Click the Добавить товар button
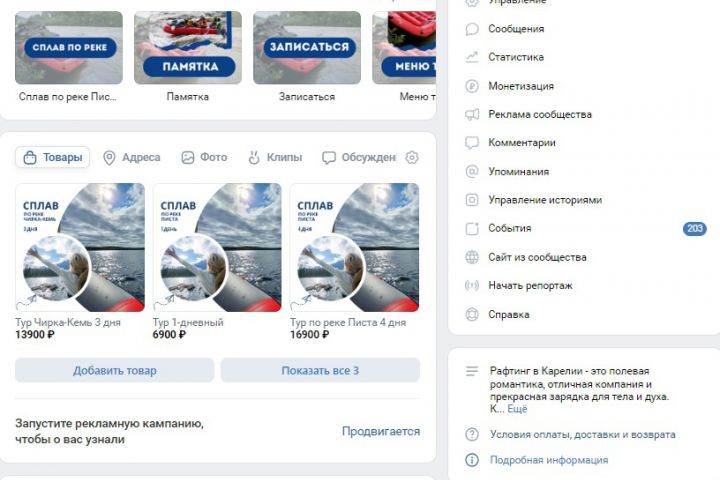Image resolution: width=720 pixels, height=480 pixels. 115,370
